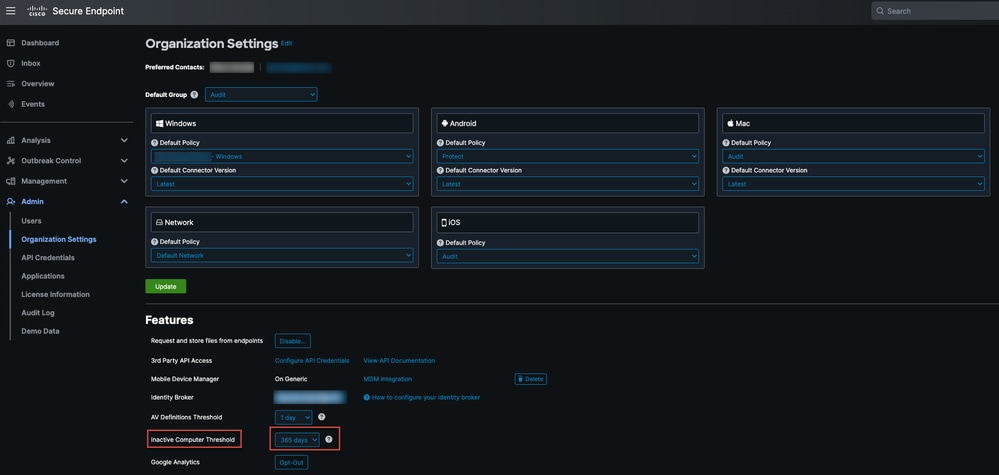Open the Default Group dropdown

point(261,95)
